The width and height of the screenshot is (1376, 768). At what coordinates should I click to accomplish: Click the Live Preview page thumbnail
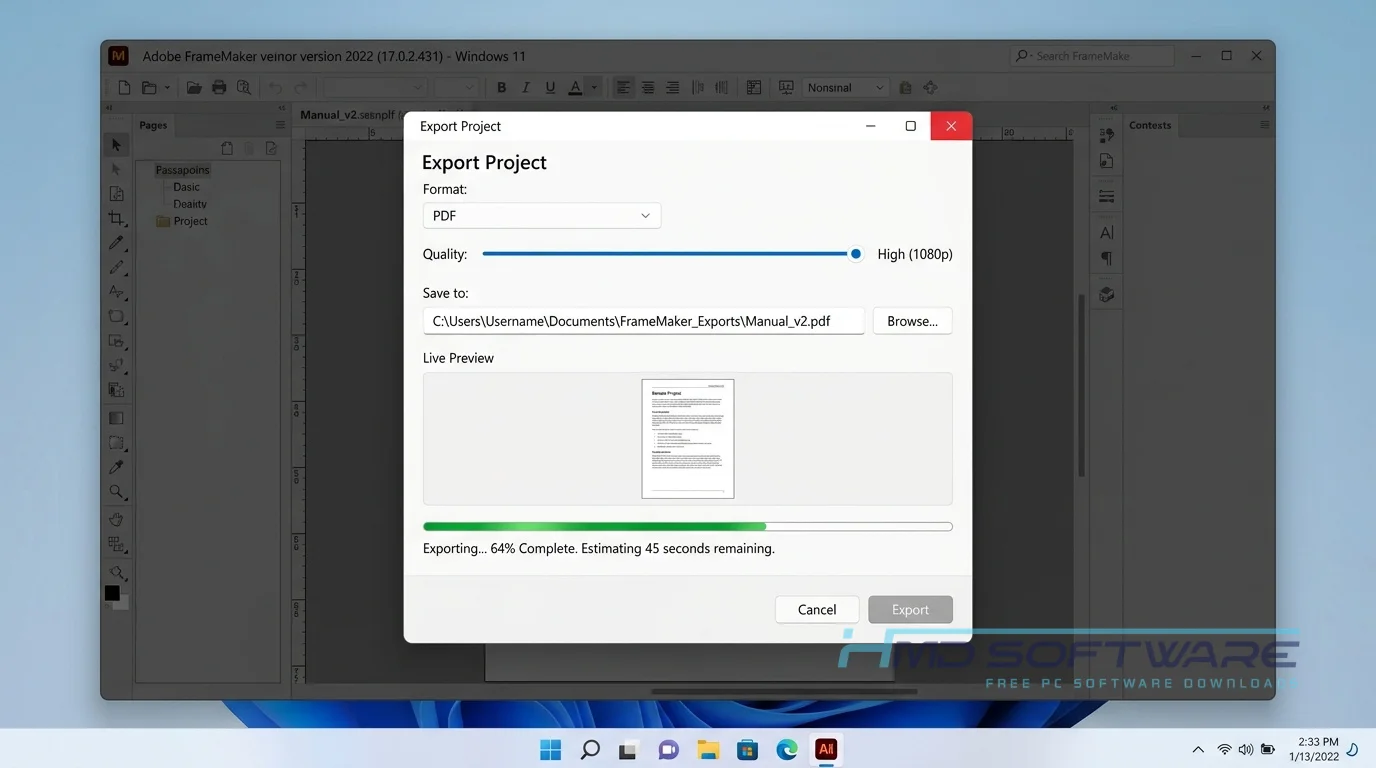point(688,438)
